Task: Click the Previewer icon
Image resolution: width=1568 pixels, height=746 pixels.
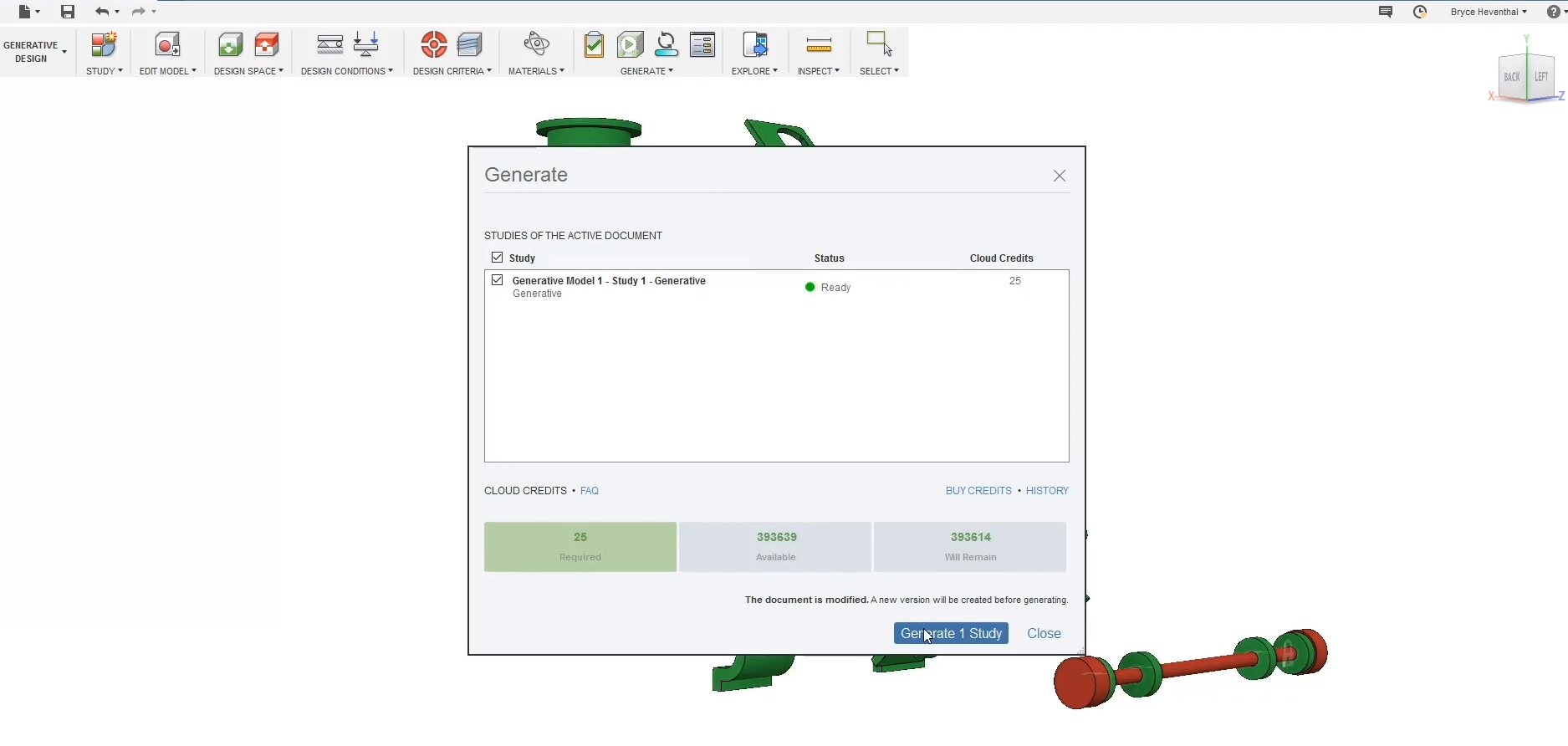Action: click(x=630, y=45)
